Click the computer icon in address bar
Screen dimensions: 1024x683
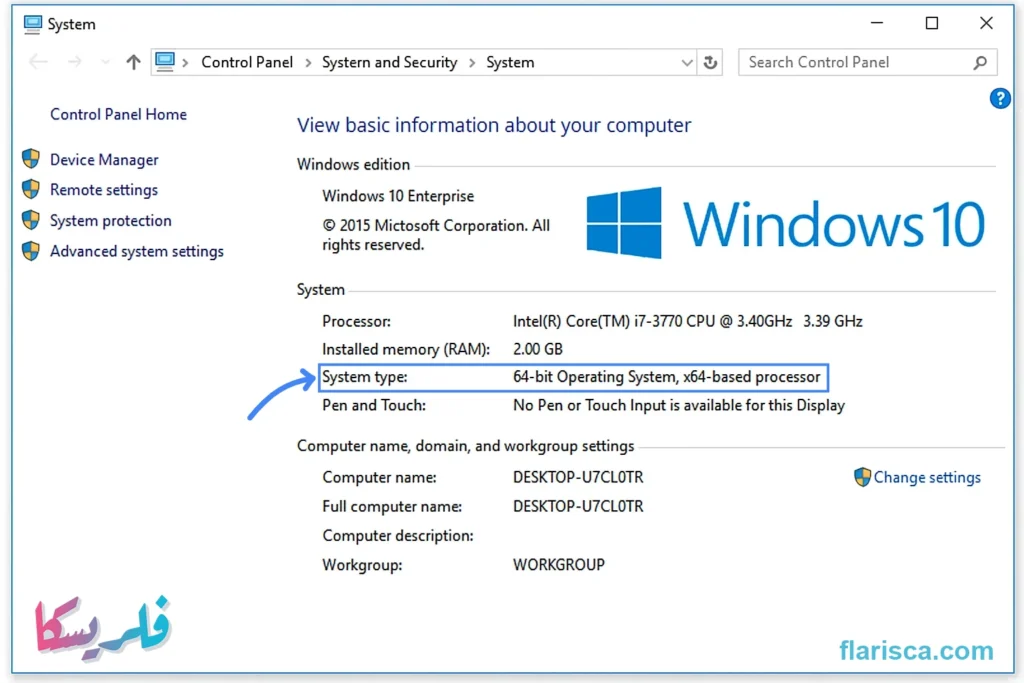coord(165,62)
